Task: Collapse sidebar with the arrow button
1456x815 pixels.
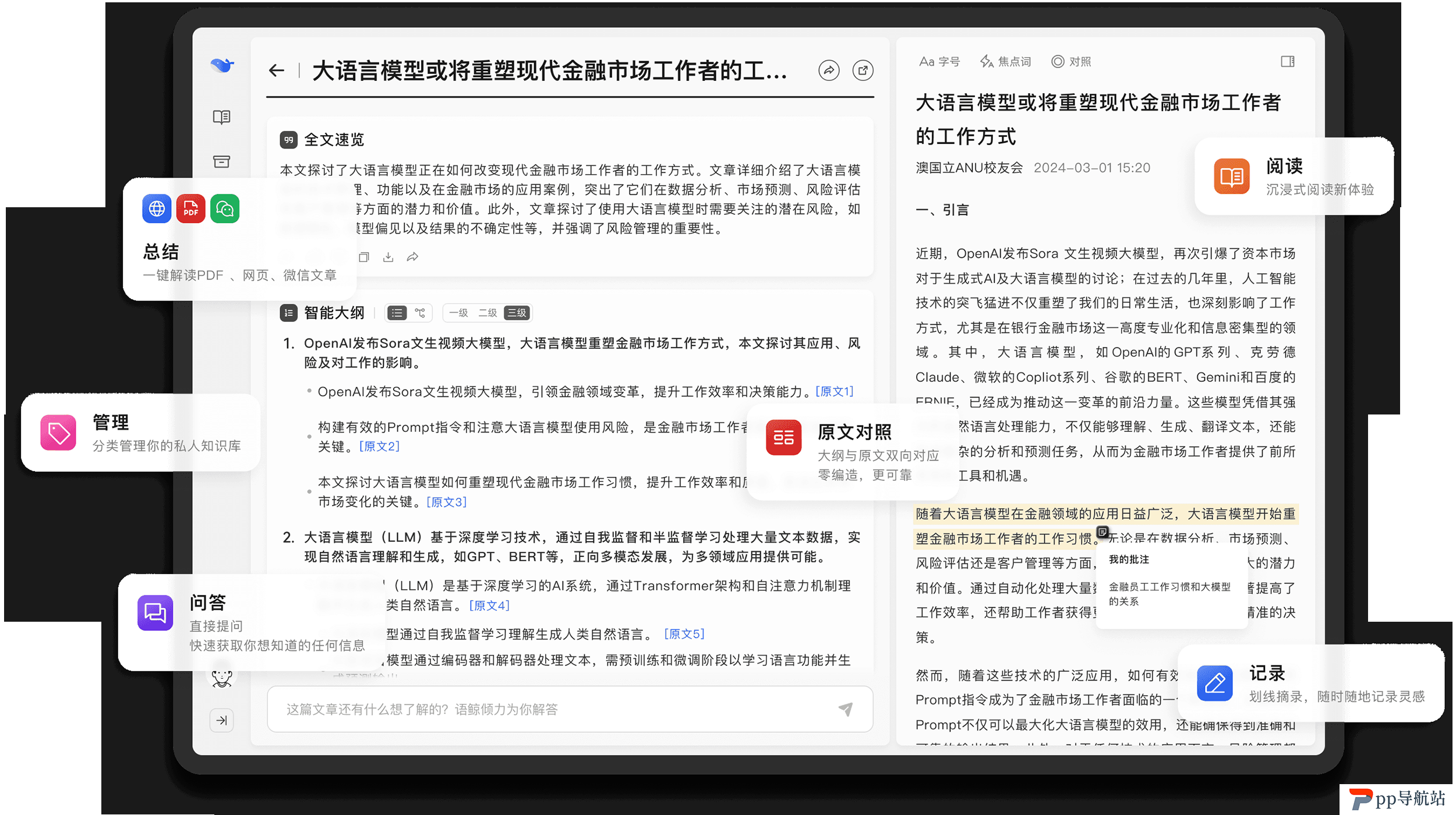Action: (x=221, y=720)
